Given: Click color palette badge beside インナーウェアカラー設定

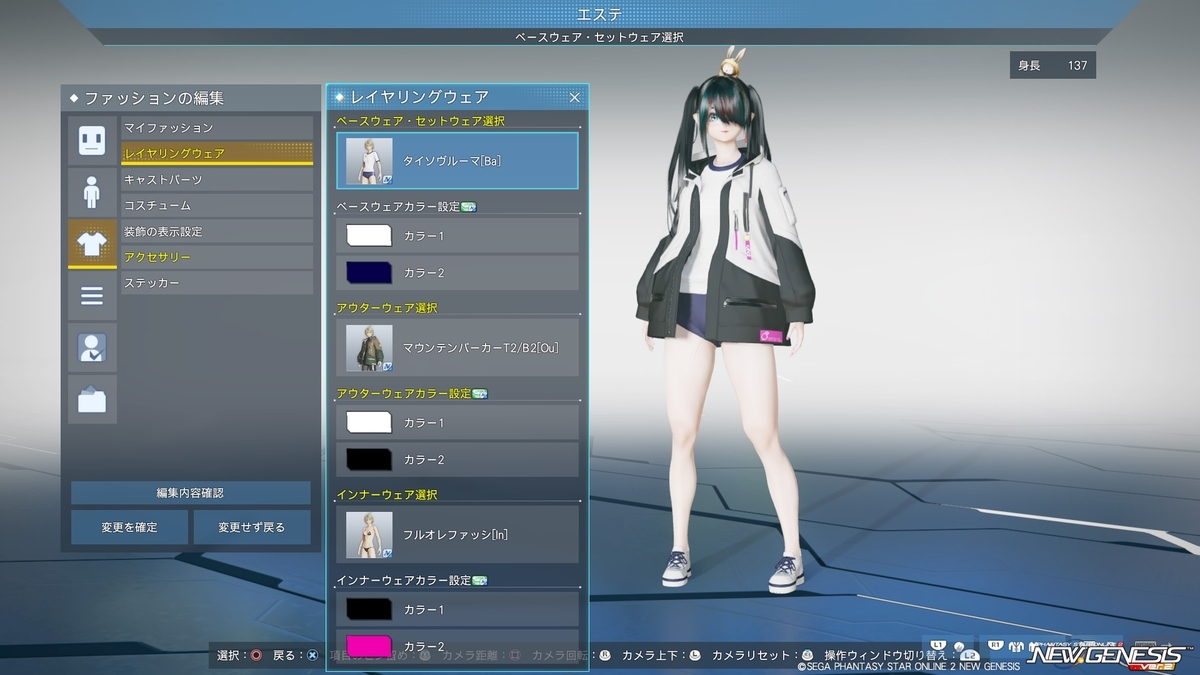Looking at the screenshot, I should coord(479,581).
